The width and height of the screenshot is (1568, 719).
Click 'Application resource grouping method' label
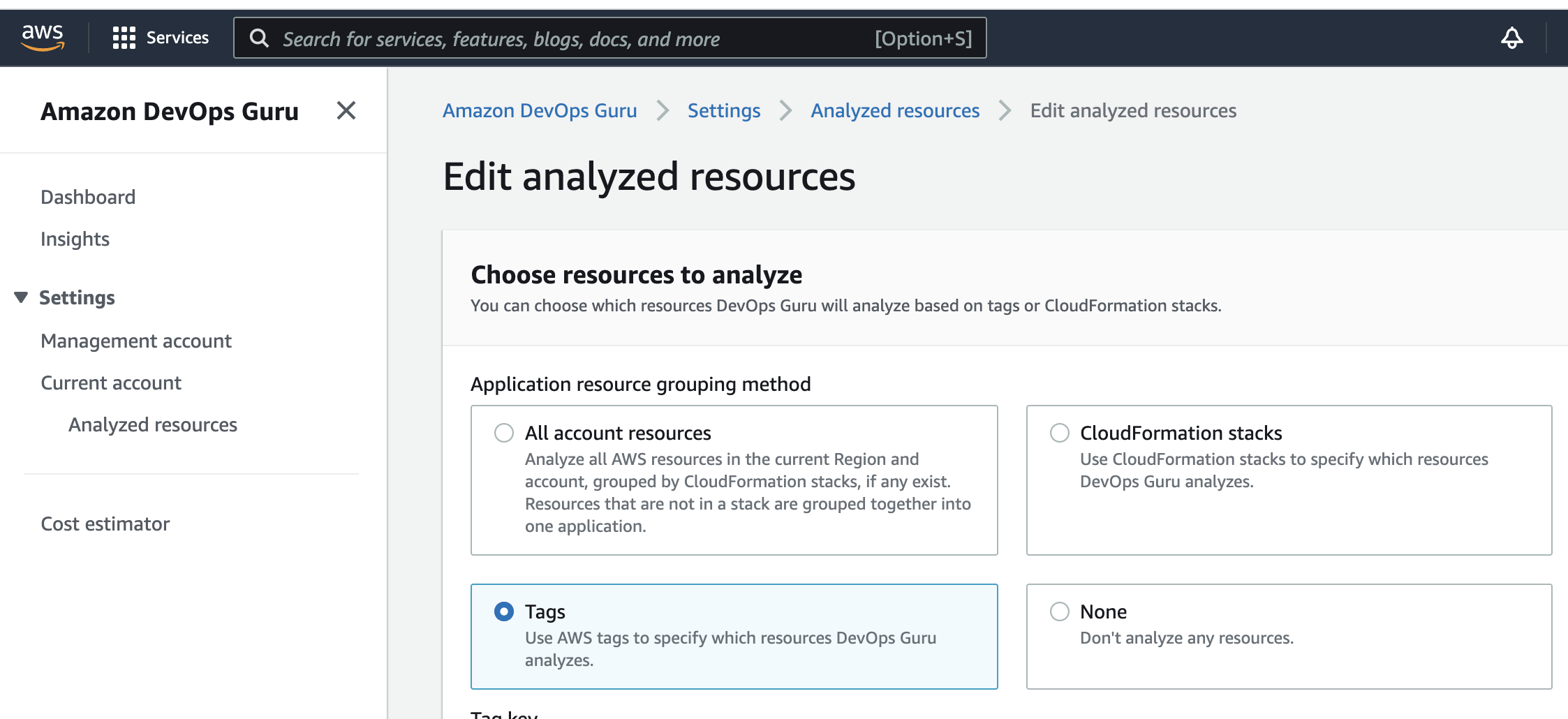click(x=641, y=384)
